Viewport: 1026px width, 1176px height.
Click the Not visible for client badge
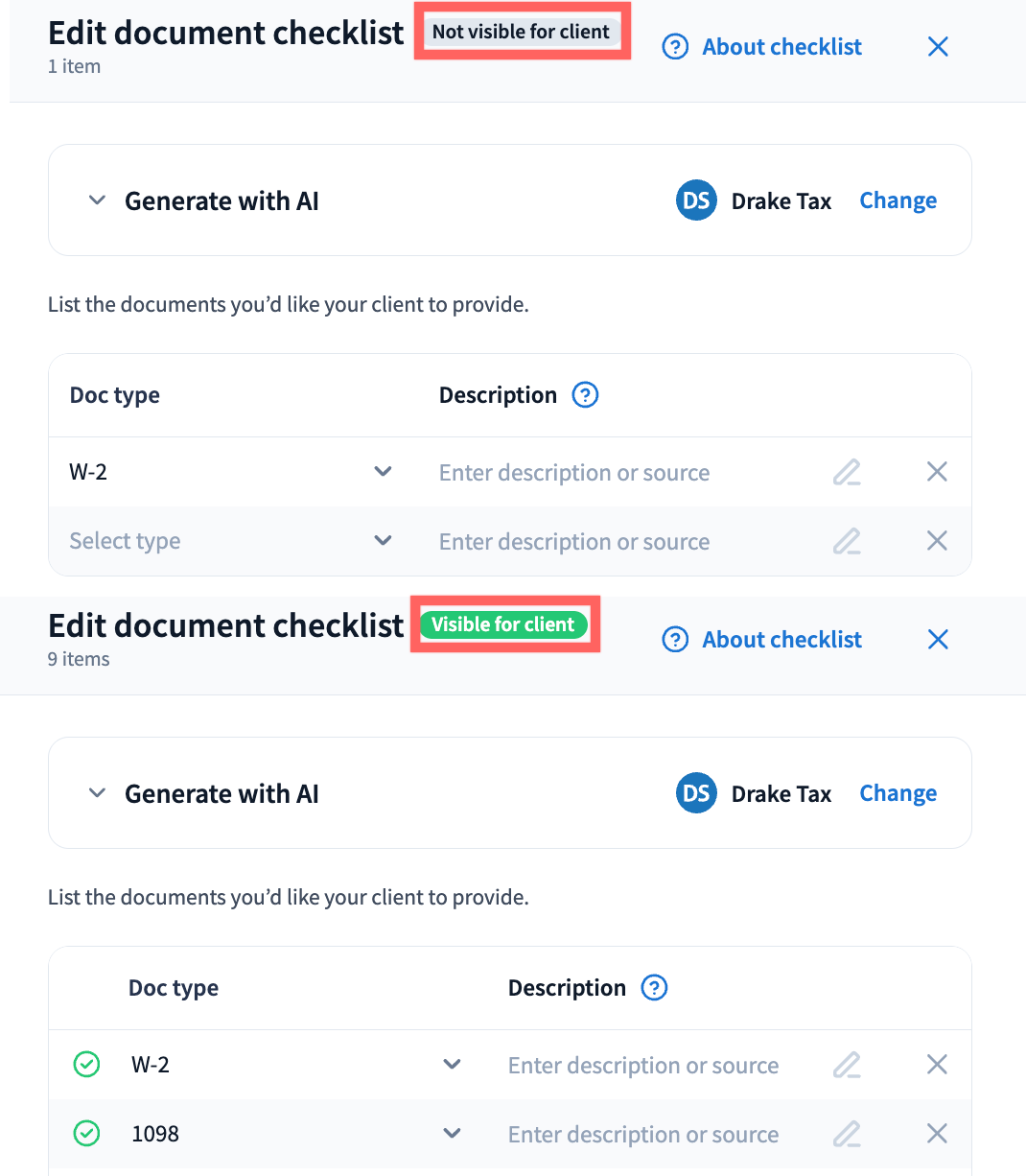(x=521, y=32)
